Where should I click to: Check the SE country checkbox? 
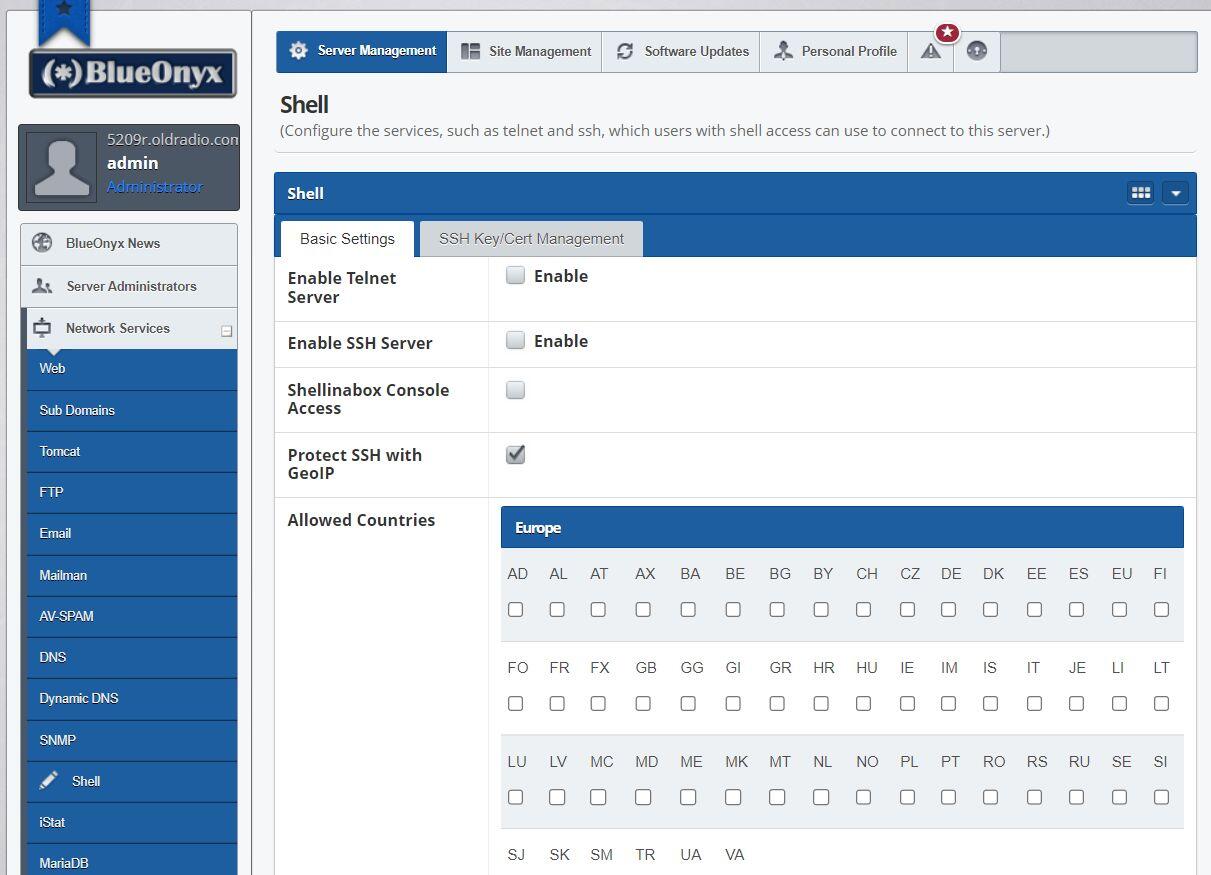pyautogui.click(x=1119, y=797)
